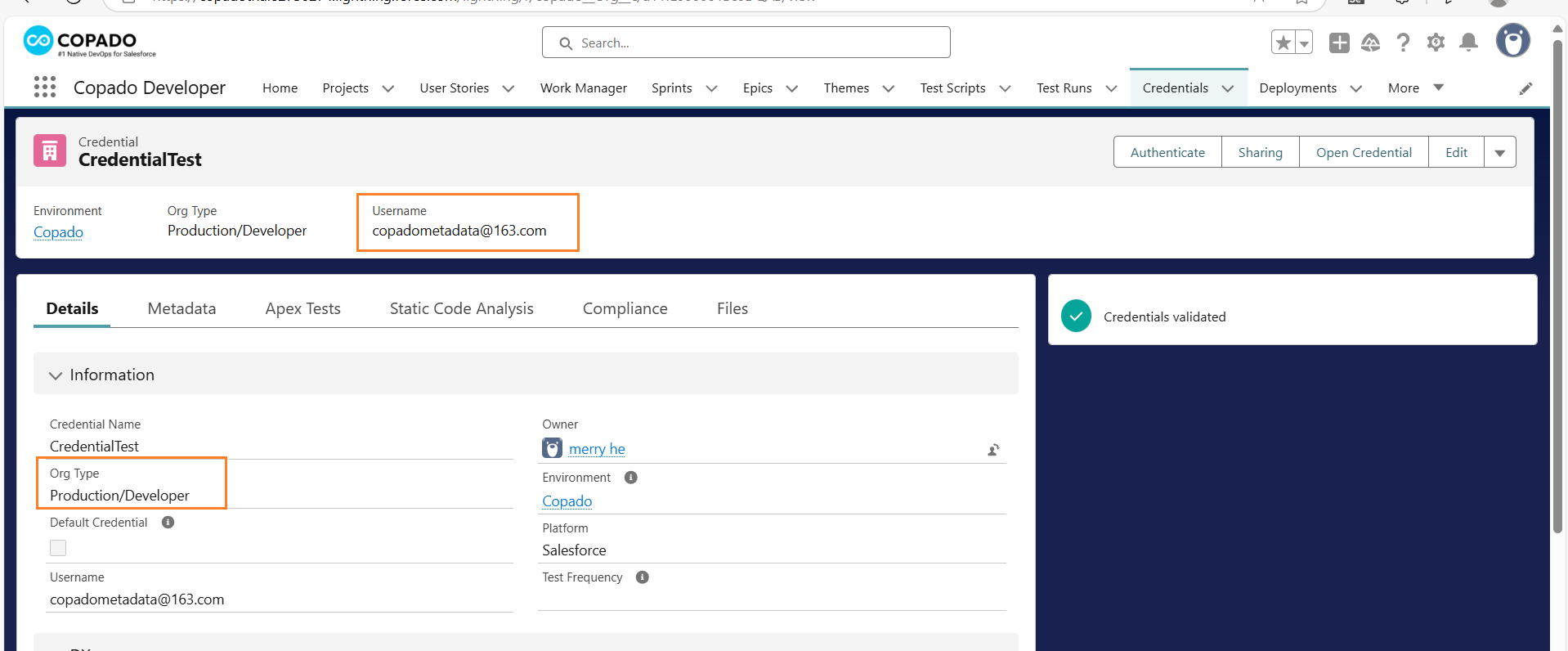Open the Projects navigation item
The width and height of the screenshot is (1568, 651).
click(345, 88)
